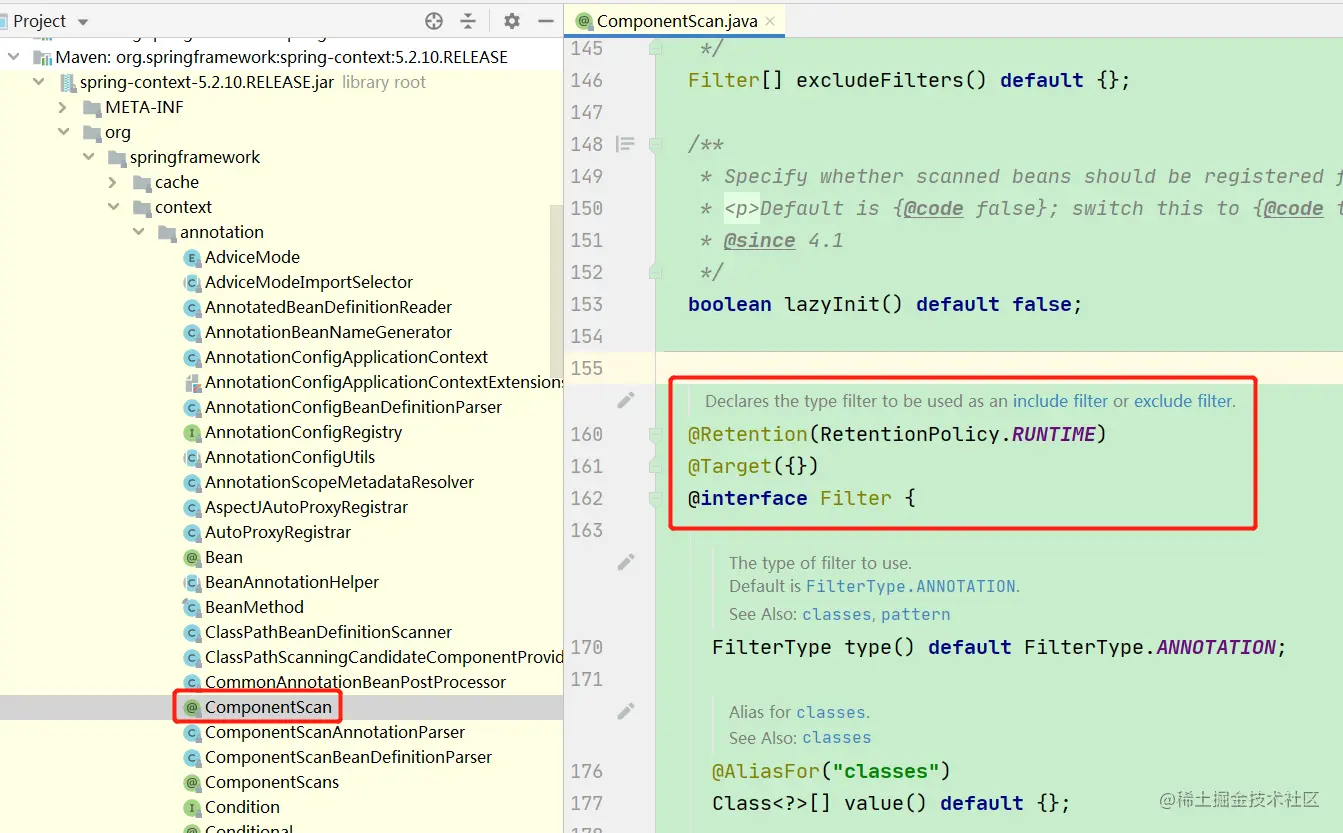Follow the FilterType.ANNOTATION doc link
1343x833 pixels.
911,587
